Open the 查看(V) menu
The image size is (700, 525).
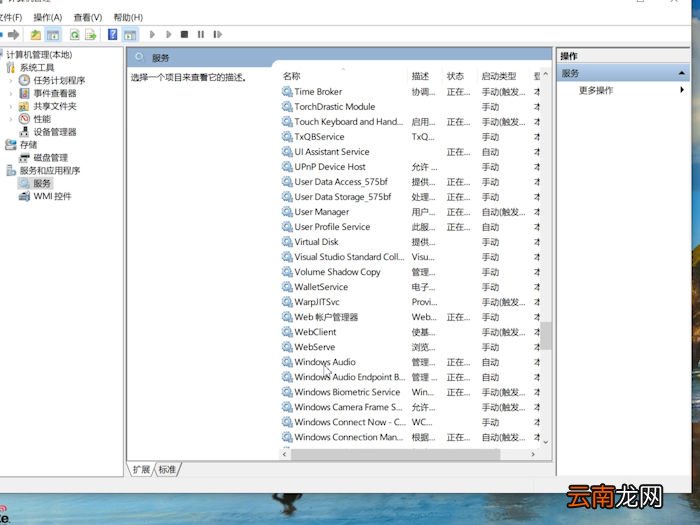tap(88, 17)
